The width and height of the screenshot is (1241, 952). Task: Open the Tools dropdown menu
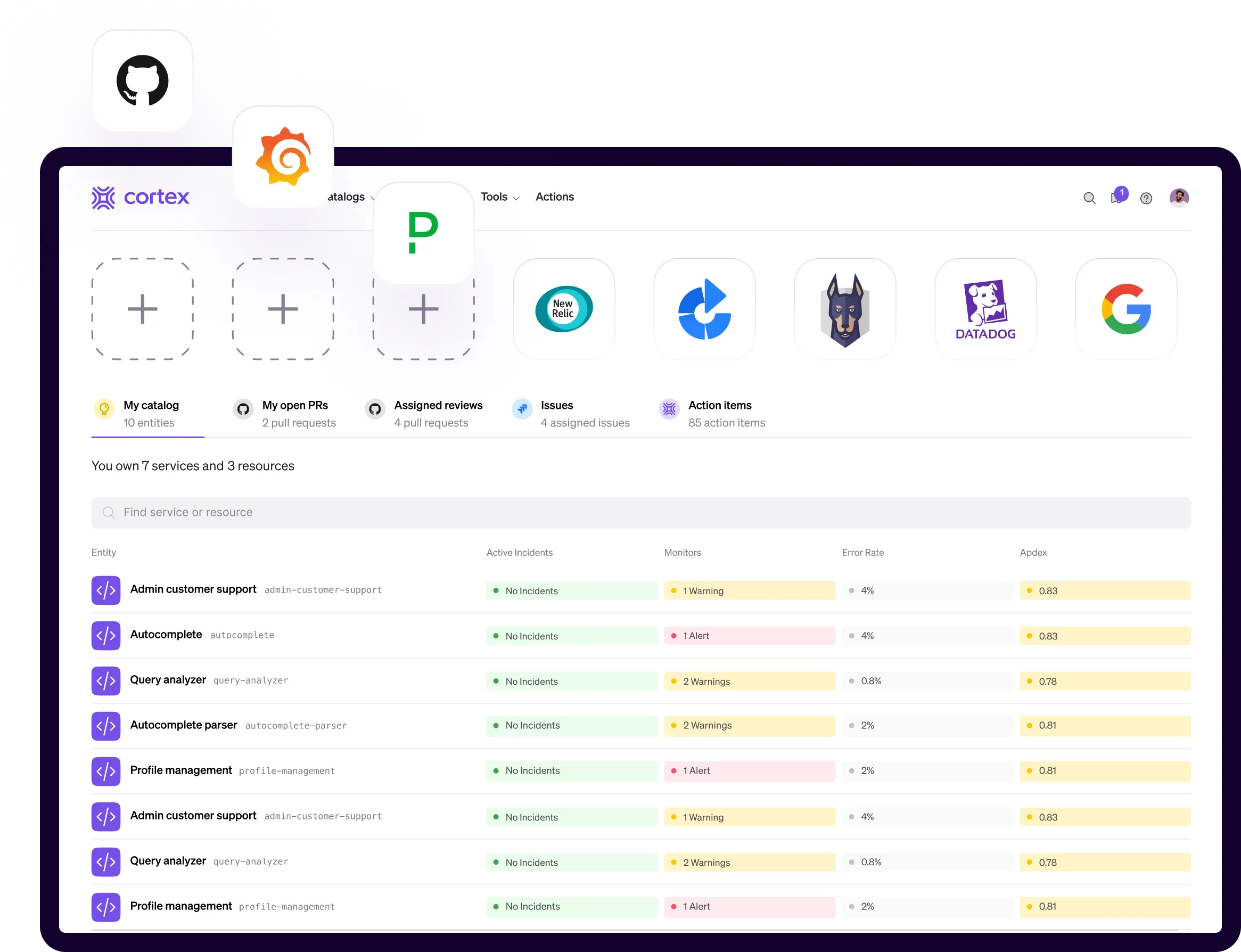[x=497, y=196]
